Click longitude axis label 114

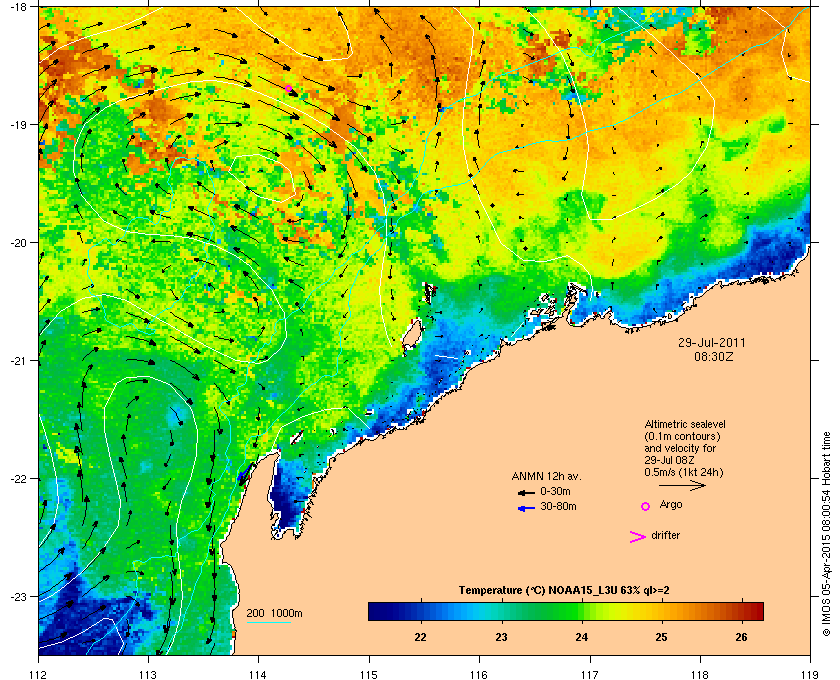258,674
